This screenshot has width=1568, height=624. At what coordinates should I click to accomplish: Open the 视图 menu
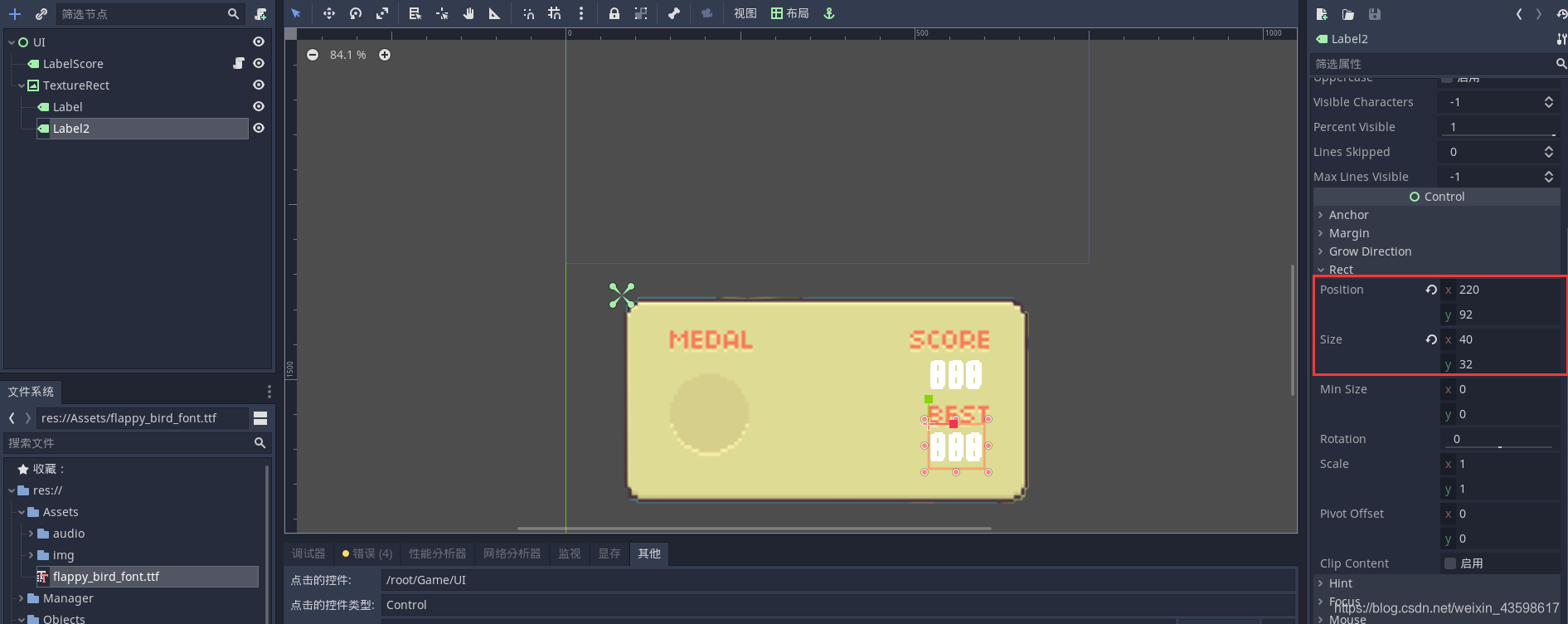pos(745,13)
